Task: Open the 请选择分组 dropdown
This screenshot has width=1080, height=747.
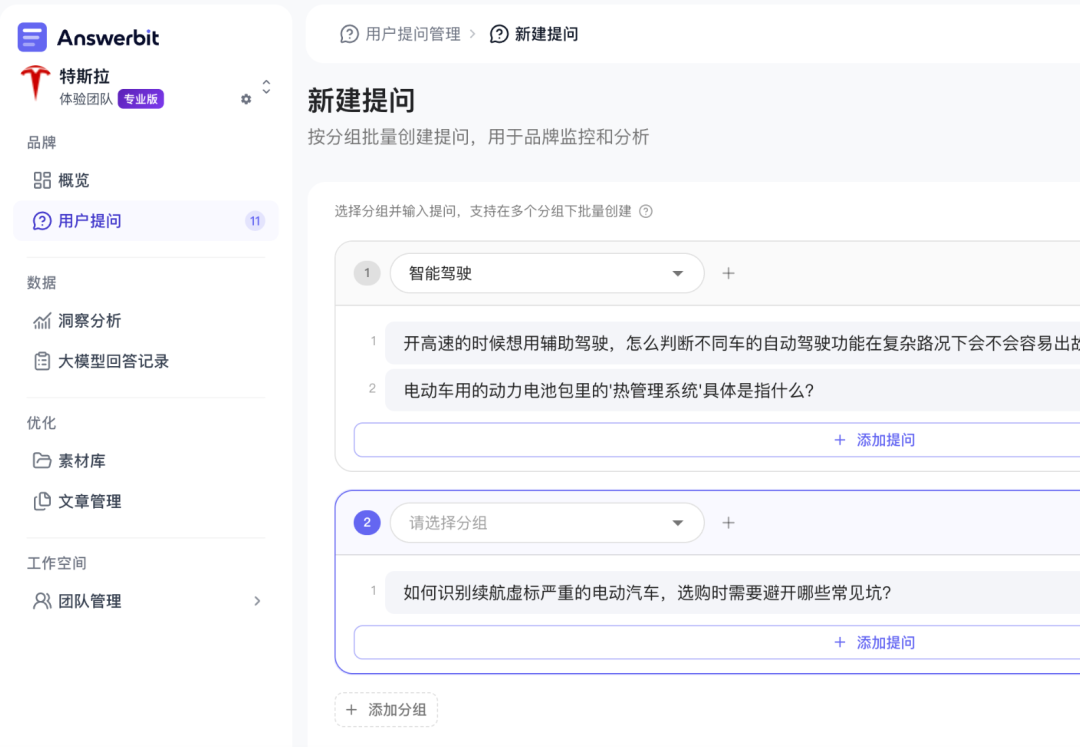Action: [x=547, y=523]
